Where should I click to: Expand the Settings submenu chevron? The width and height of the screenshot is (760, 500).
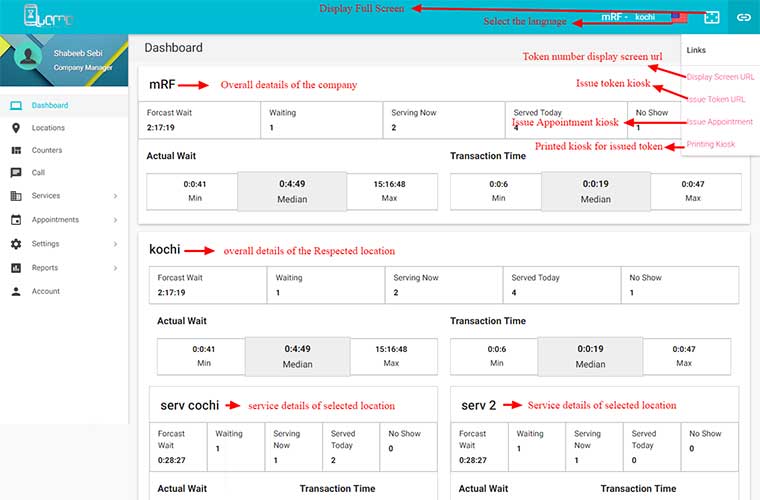pyautogui.click(x=115, y=244)
